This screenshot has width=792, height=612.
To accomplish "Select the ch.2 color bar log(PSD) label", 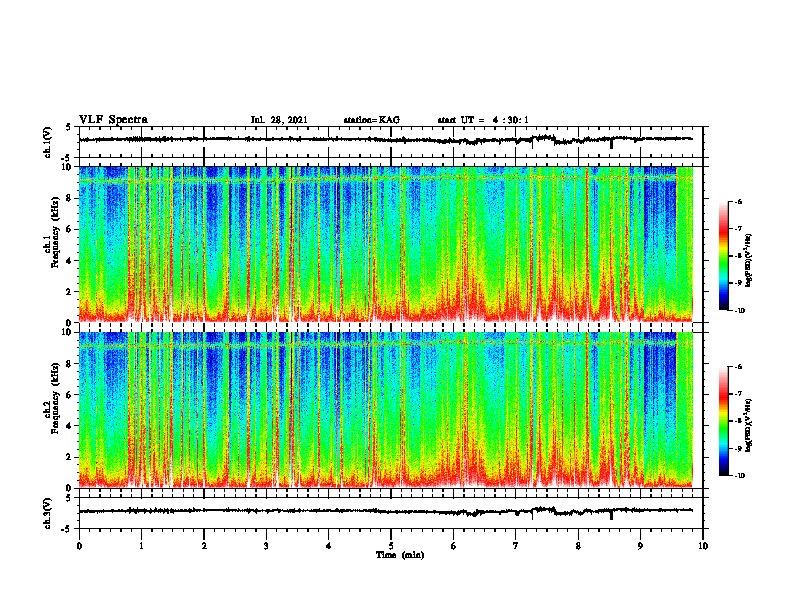I will [748, 425].
